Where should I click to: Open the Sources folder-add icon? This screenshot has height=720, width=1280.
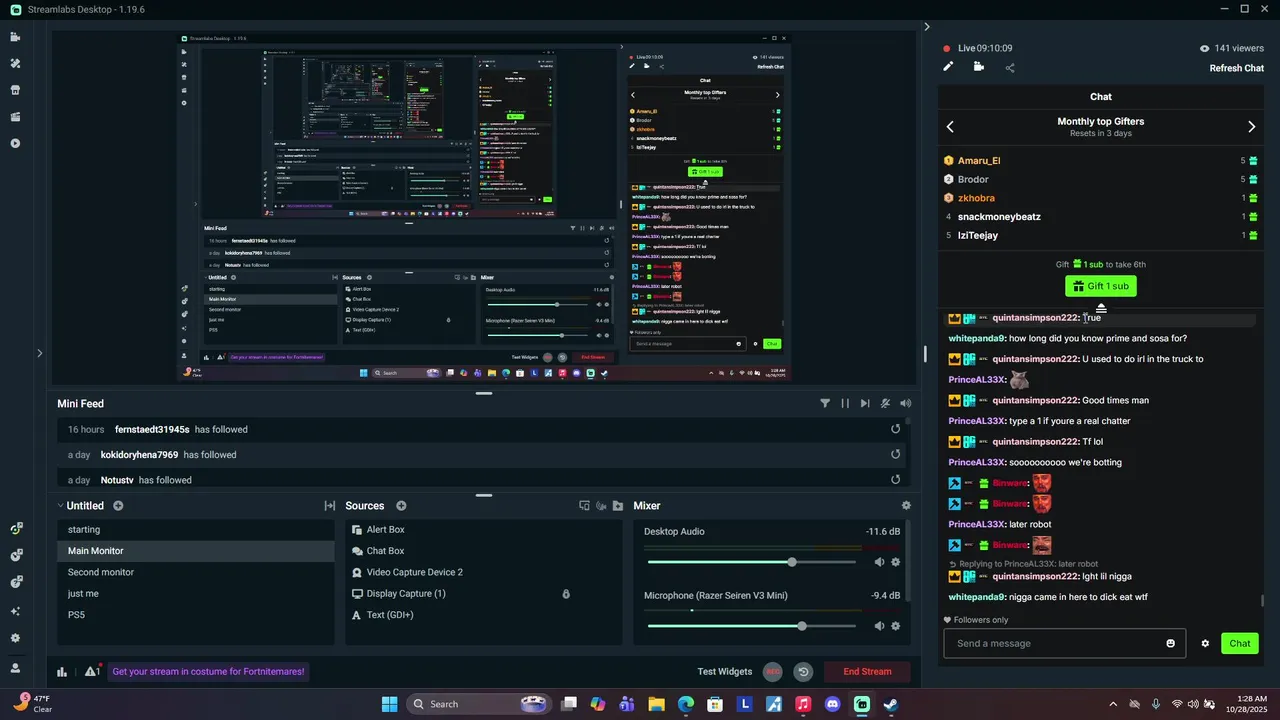(x=618, y=506)
